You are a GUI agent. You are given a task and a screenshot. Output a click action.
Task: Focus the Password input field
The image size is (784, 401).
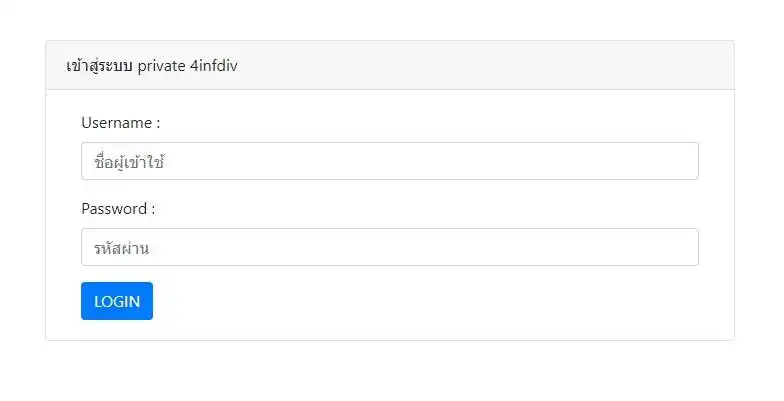[x=389, y=247]
